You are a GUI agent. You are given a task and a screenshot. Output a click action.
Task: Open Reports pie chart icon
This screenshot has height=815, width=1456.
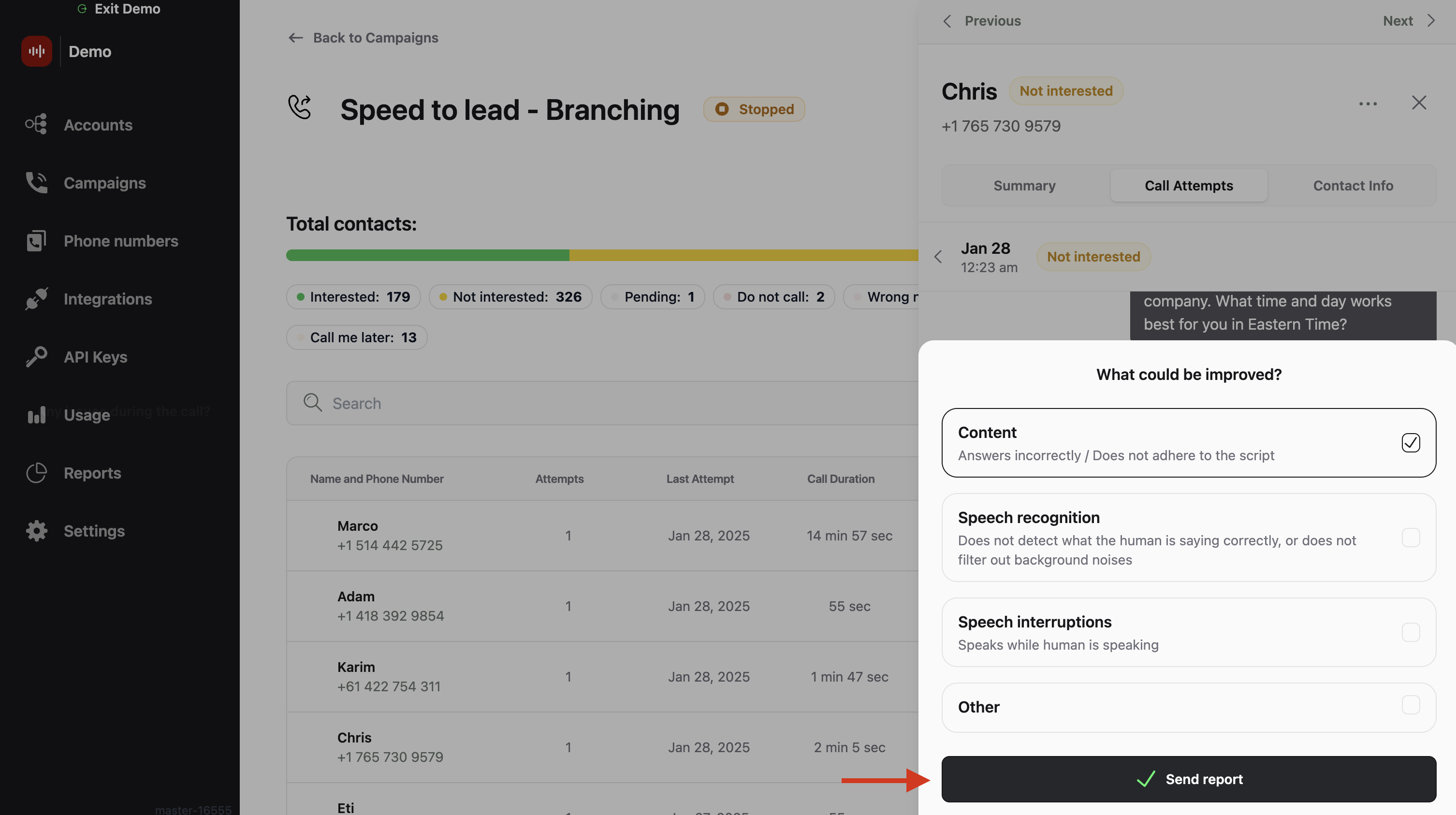[36, 473]
